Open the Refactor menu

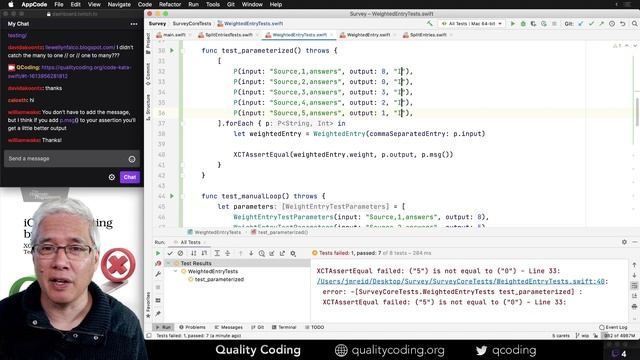pyautogui.click(x=170, y=4)
